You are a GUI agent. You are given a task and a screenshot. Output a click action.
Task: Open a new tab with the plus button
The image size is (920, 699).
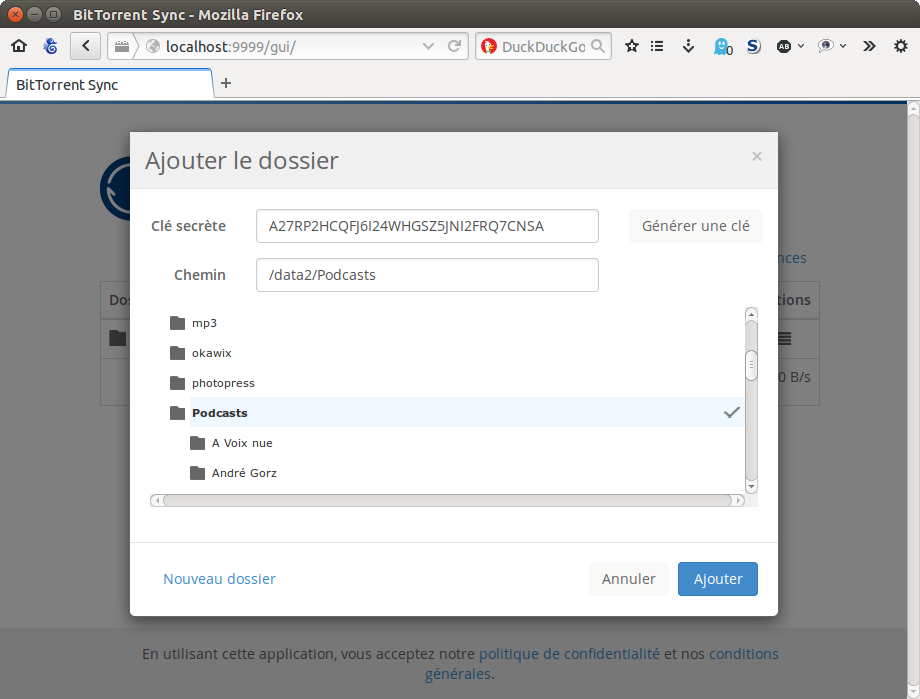(226, 83)
